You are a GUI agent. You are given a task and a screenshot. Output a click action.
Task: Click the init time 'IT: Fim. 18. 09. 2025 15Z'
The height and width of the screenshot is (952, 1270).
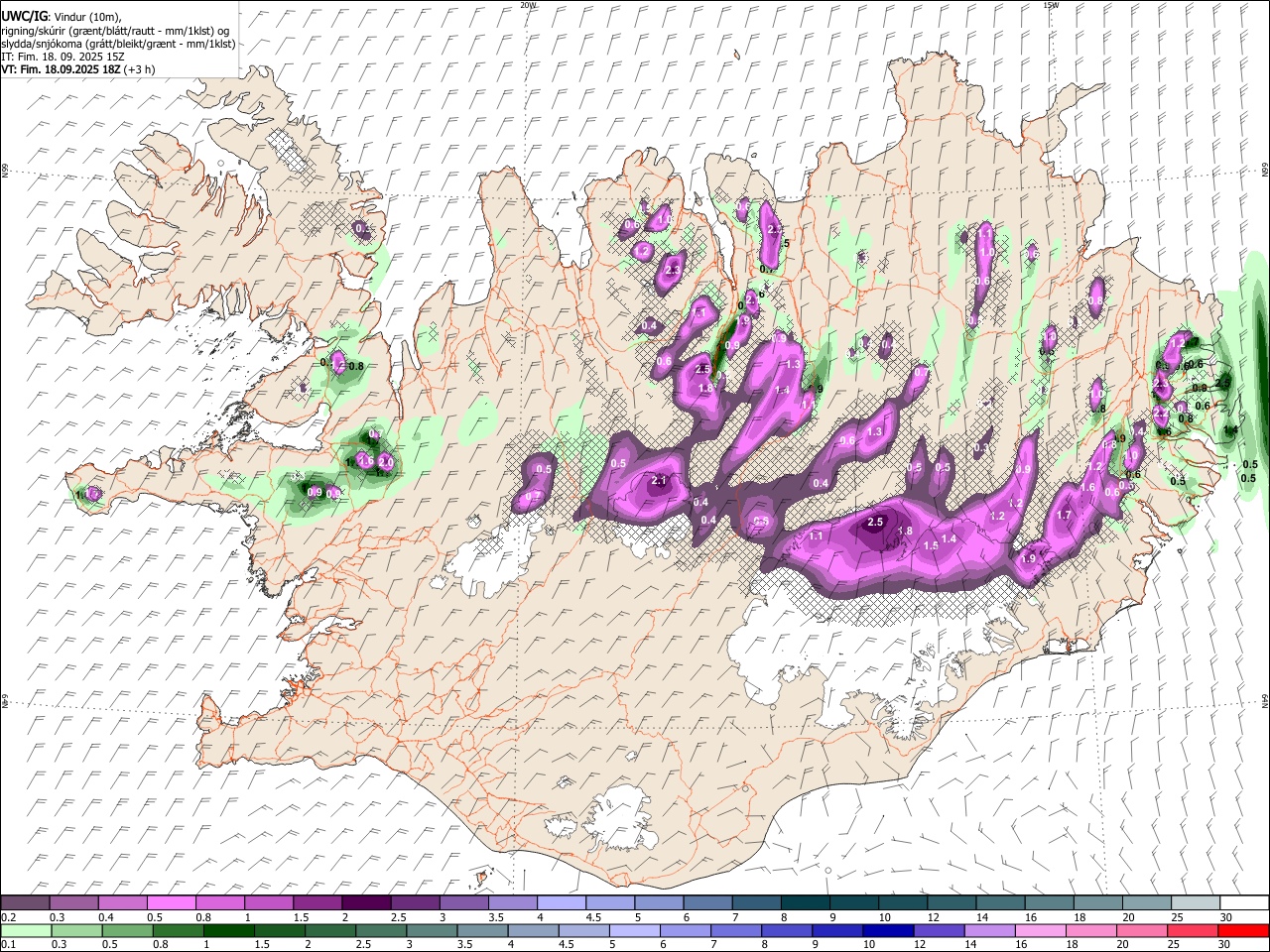point(63,57)
